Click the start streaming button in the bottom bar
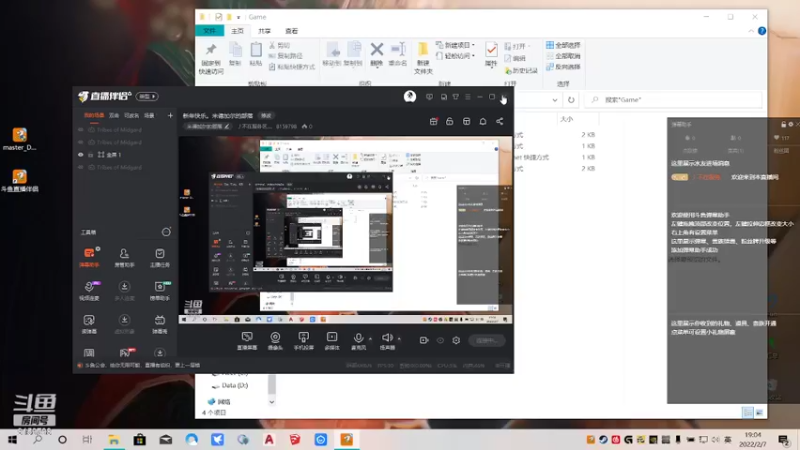 click(x=488, y=340)
